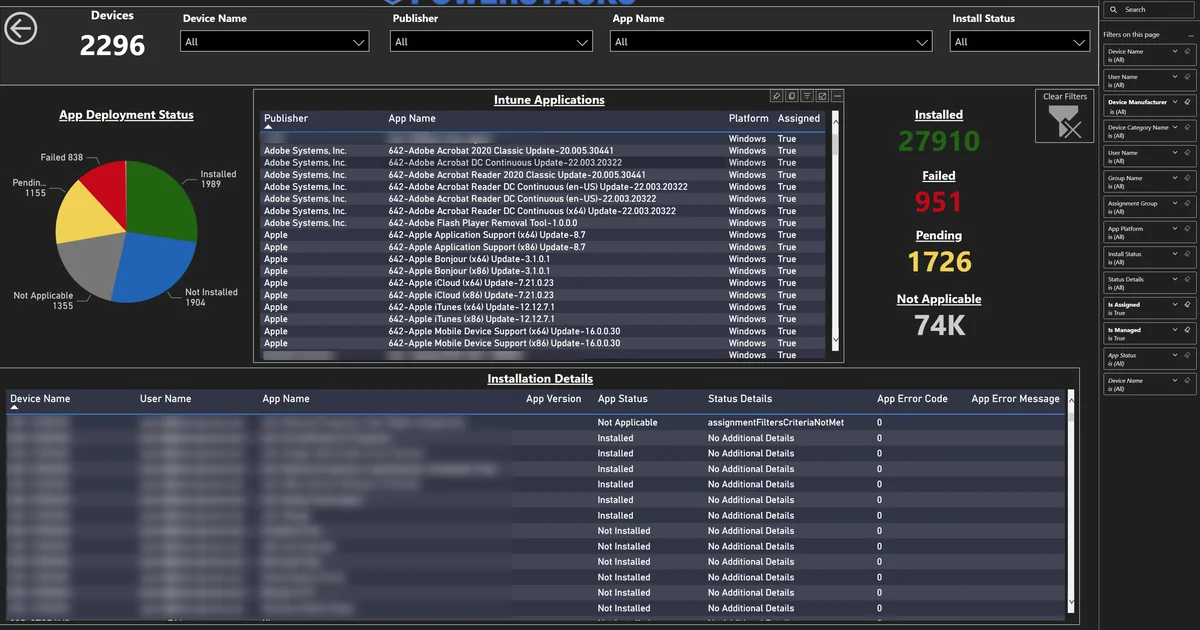
Task: Expand the Is Managed filter card
Action: tap(1176, 330)
